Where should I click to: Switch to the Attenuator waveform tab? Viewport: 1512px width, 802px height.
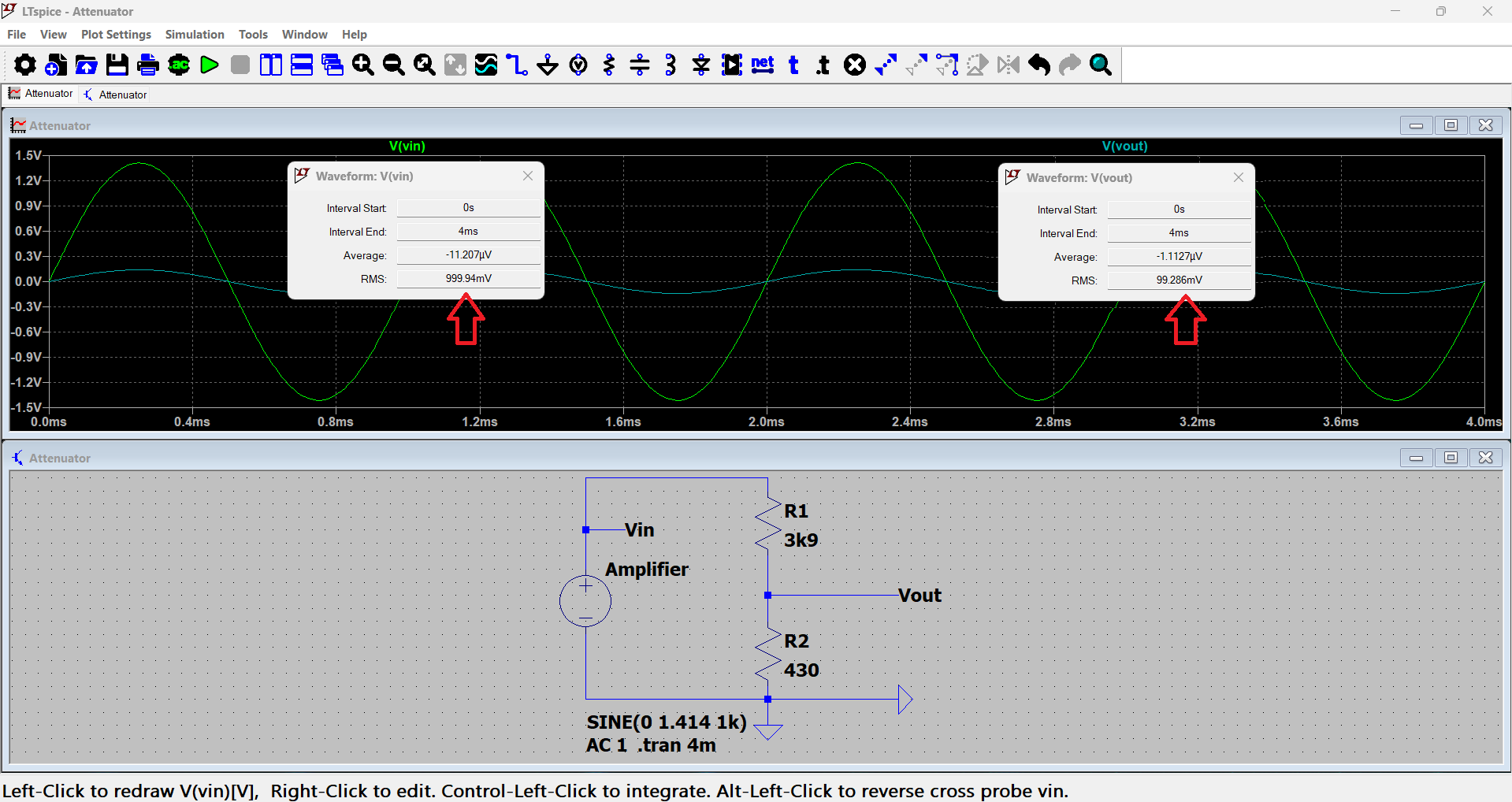point(40,94)
